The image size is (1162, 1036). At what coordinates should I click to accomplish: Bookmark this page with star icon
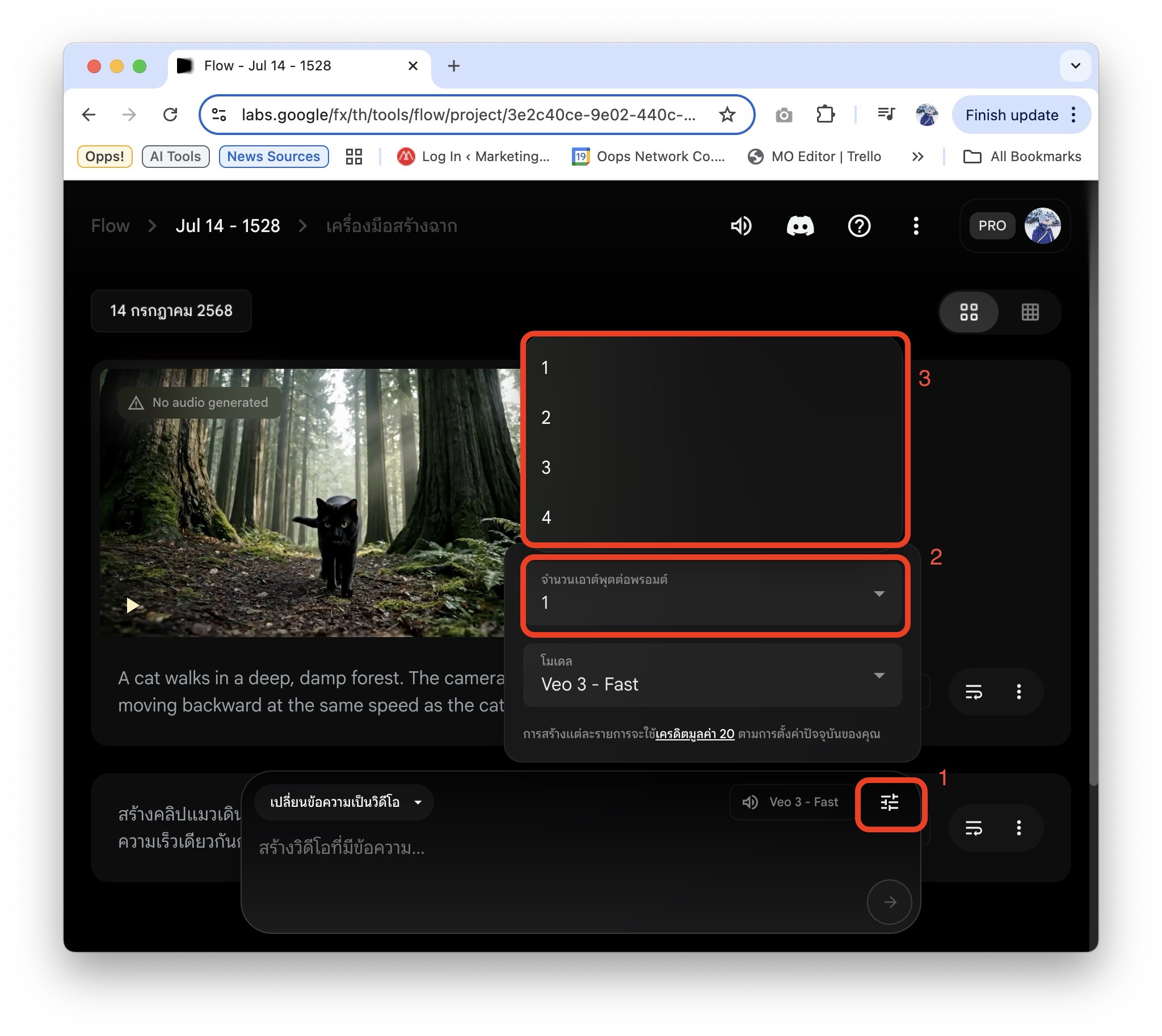(x=727, y=115)
